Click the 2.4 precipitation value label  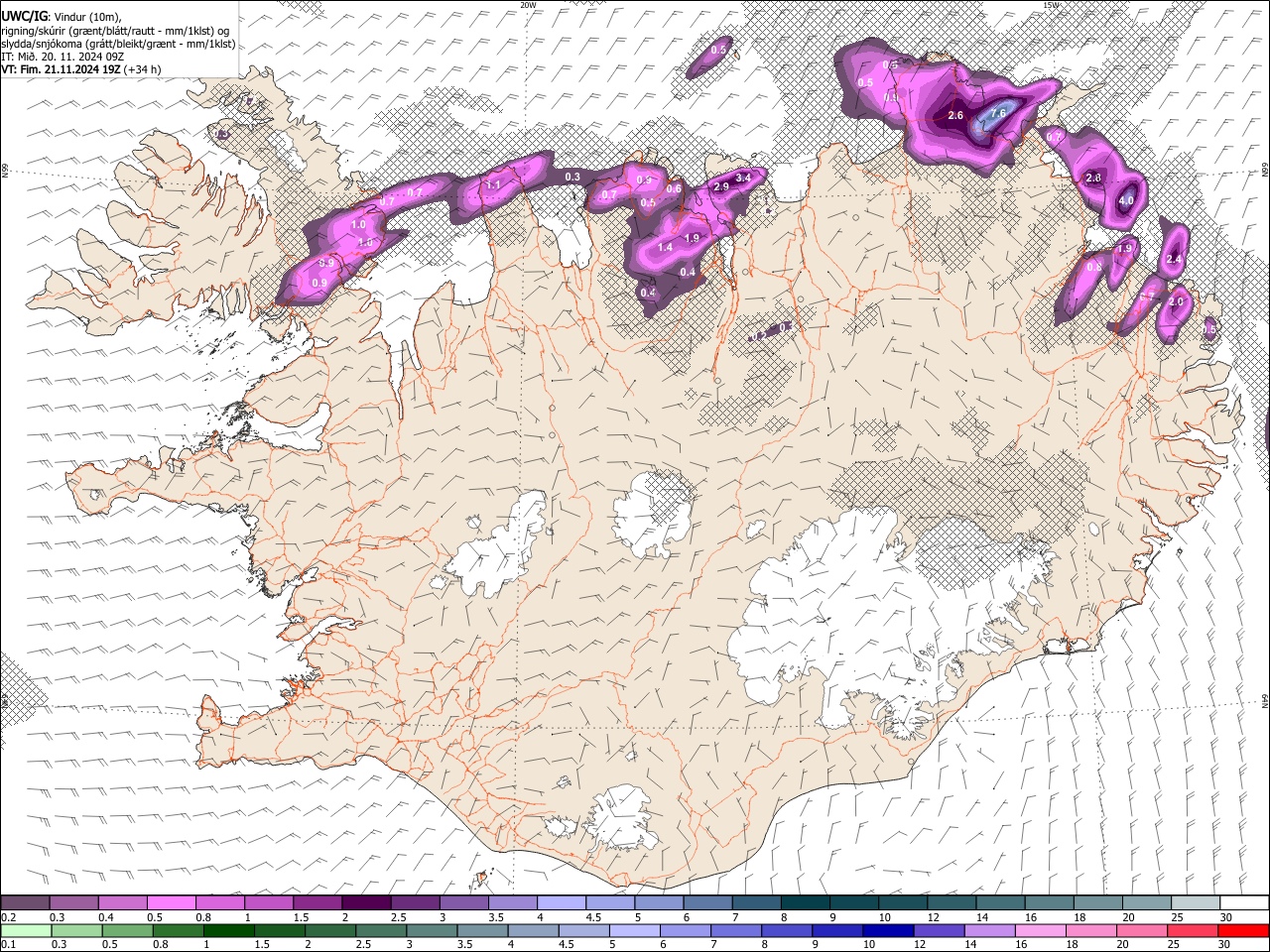pos(1174,259)
